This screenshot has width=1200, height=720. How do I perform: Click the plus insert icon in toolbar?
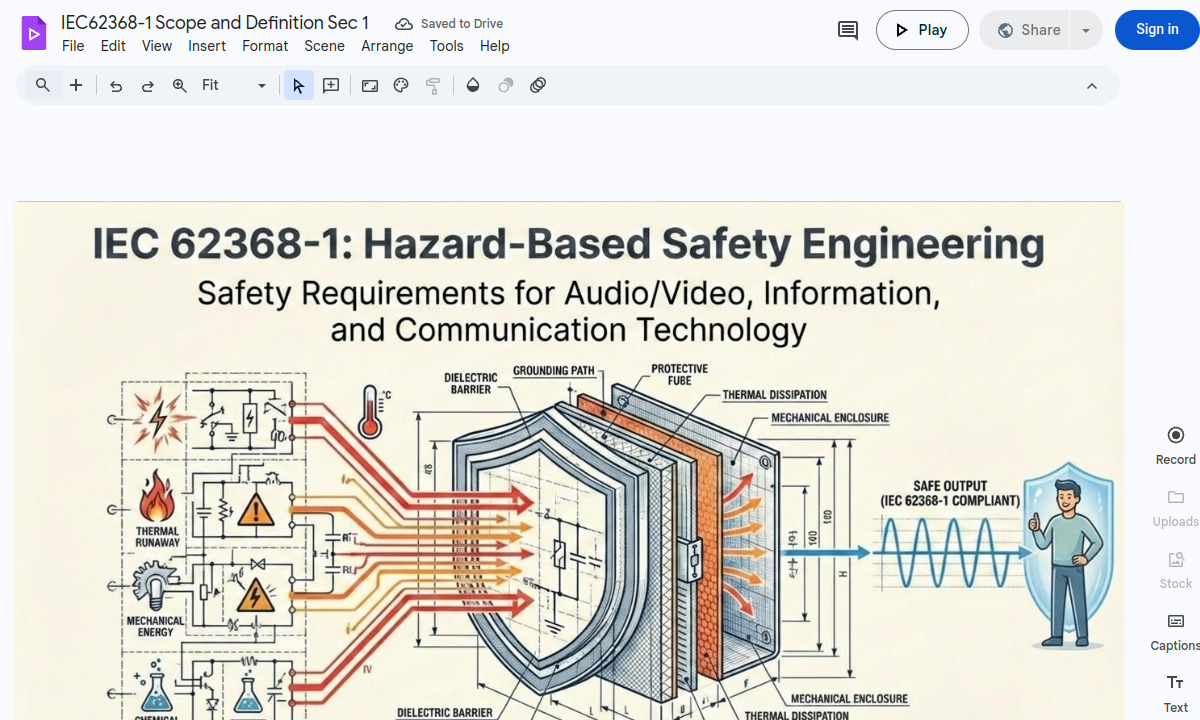pyautogui.click(x=76, y=86)
